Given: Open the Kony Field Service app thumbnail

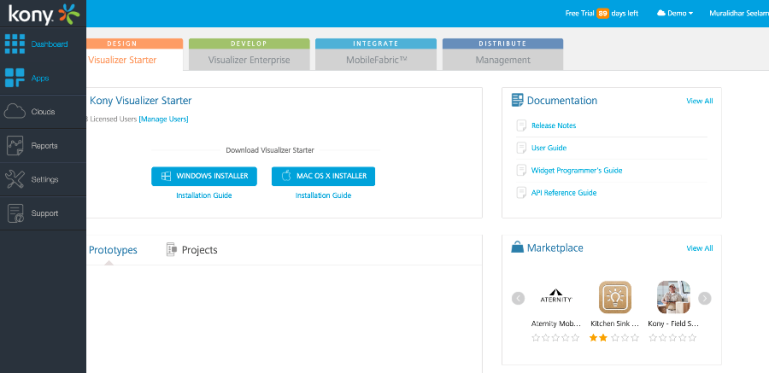Looking at the screenshot, I should pyautogui.click(x=673, y=297).
